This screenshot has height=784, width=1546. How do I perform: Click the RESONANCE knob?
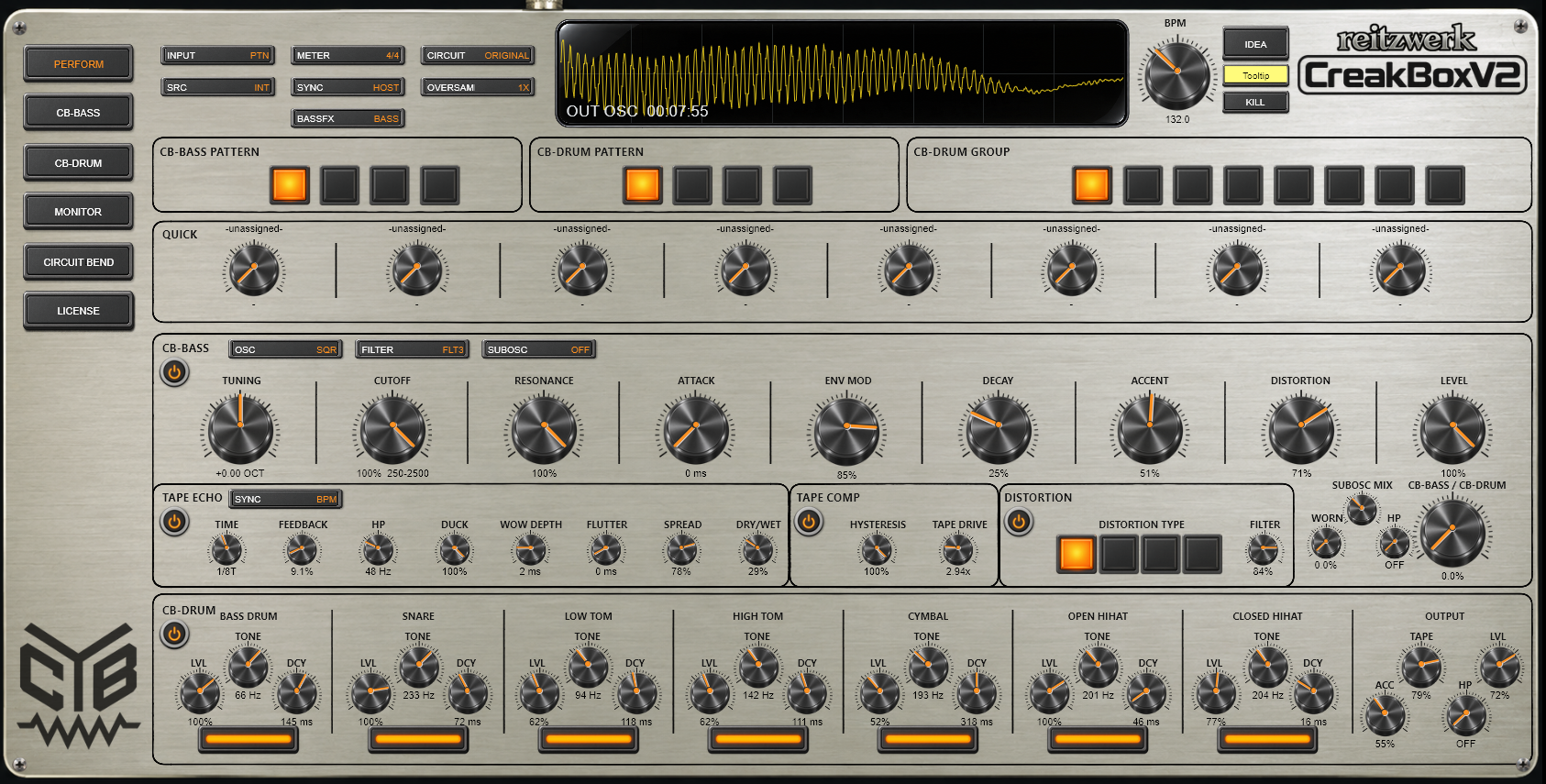coord(544,428)
